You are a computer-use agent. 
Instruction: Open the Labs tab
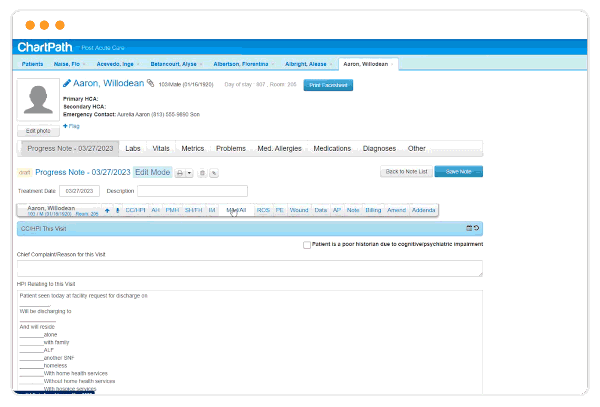[x=132, y=148]
